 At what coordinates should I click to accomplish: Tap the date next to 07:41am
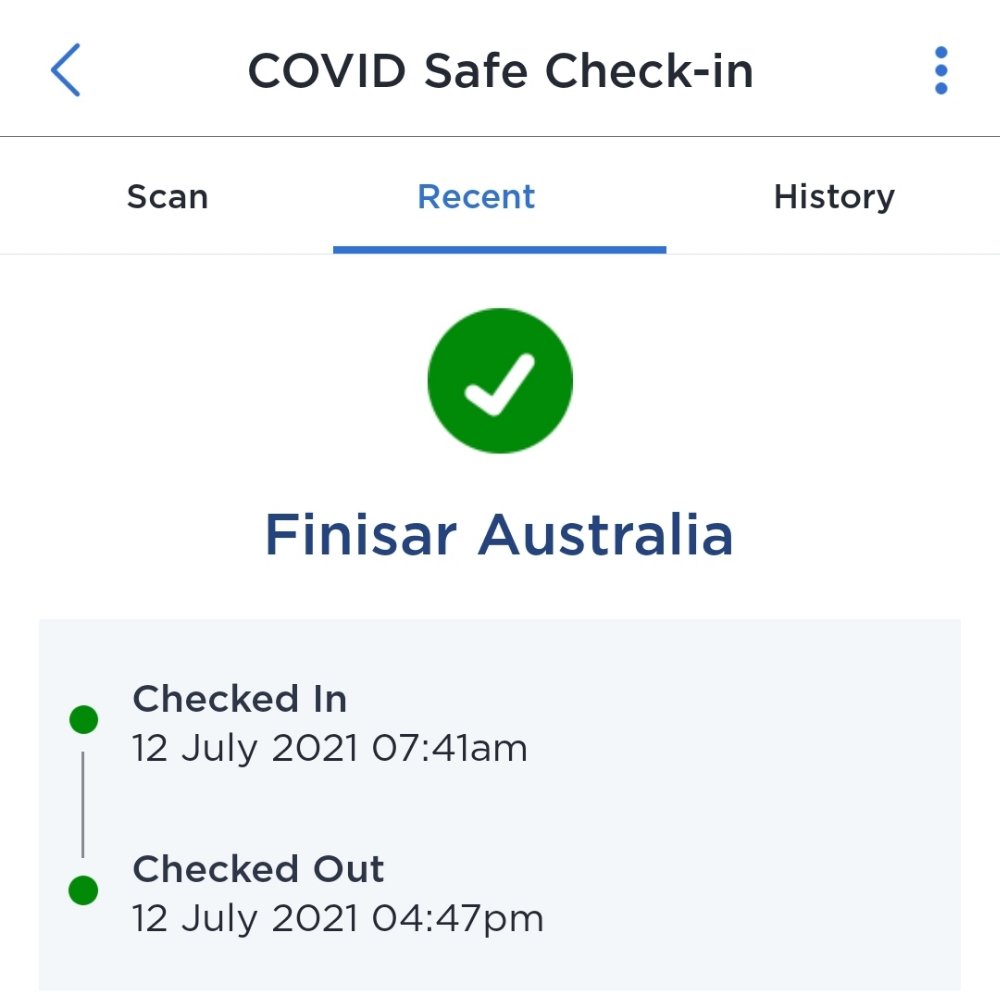point(245,748)
